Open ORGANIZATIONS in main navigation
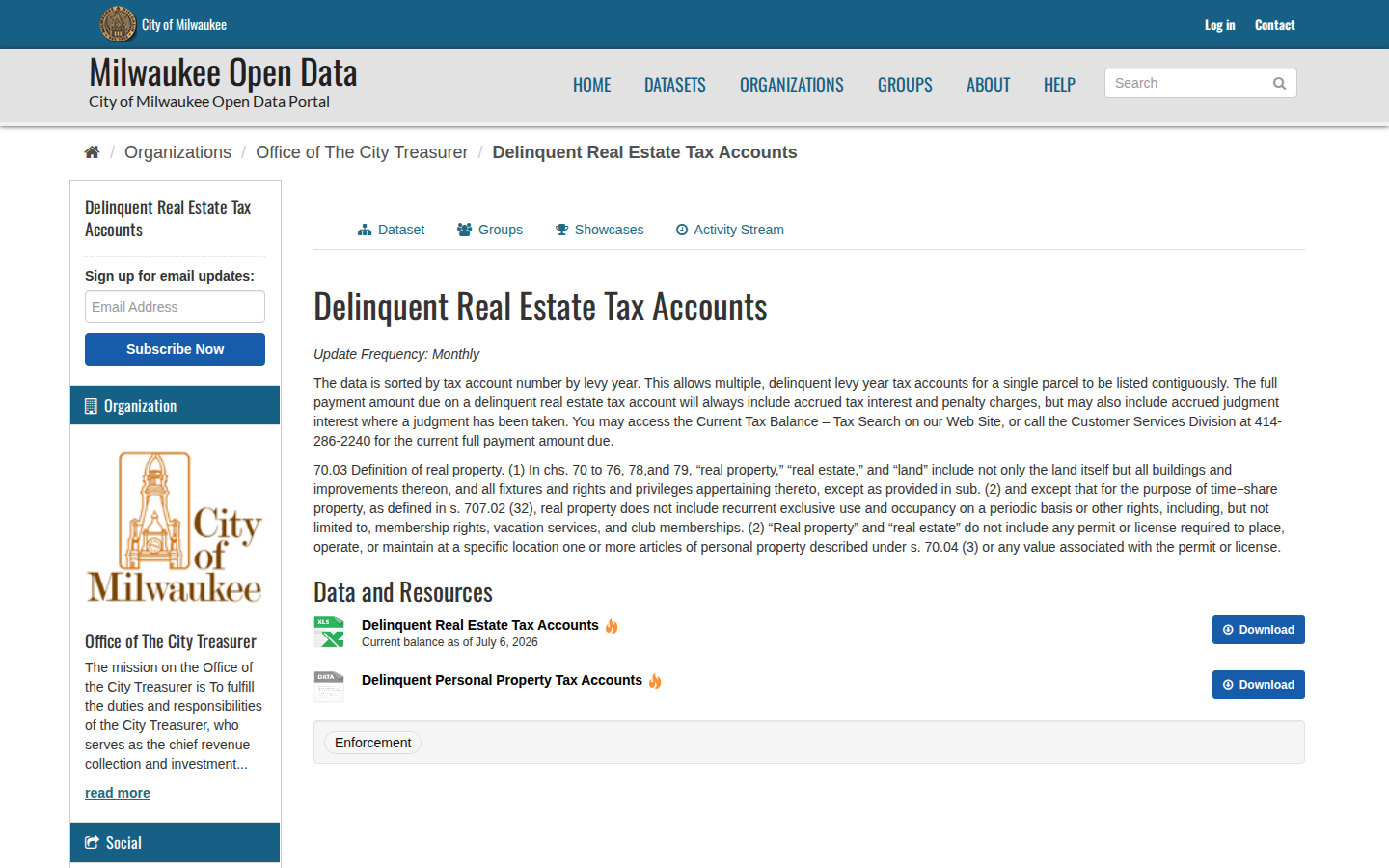The image size is (1389, 868). point(792,85)
